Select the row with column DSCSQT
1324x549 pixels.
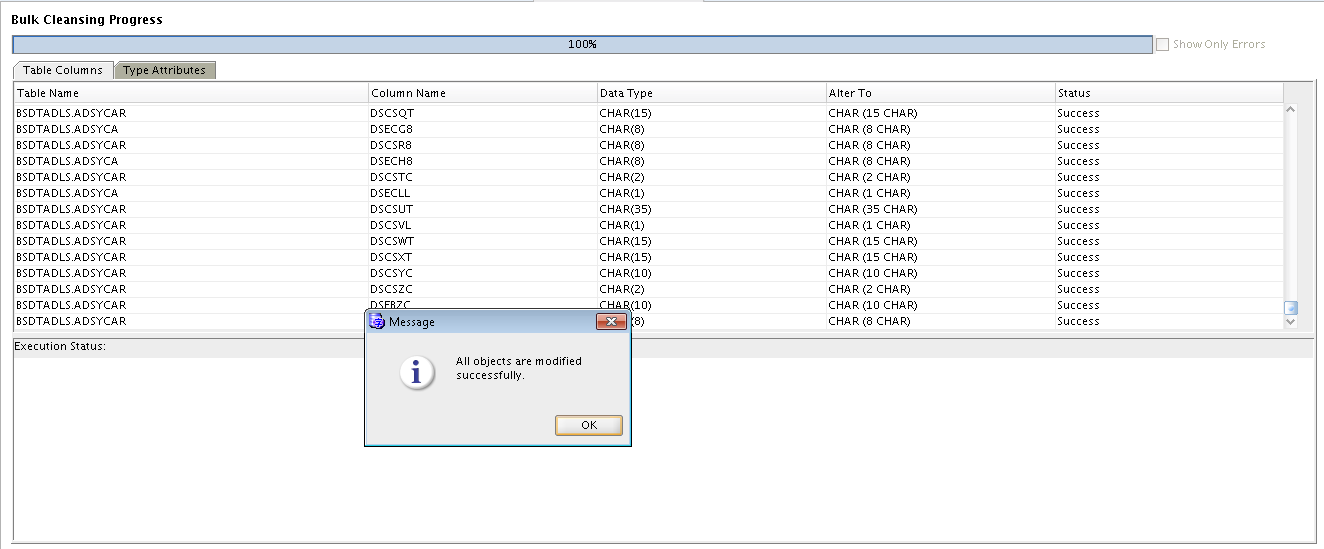391,113
